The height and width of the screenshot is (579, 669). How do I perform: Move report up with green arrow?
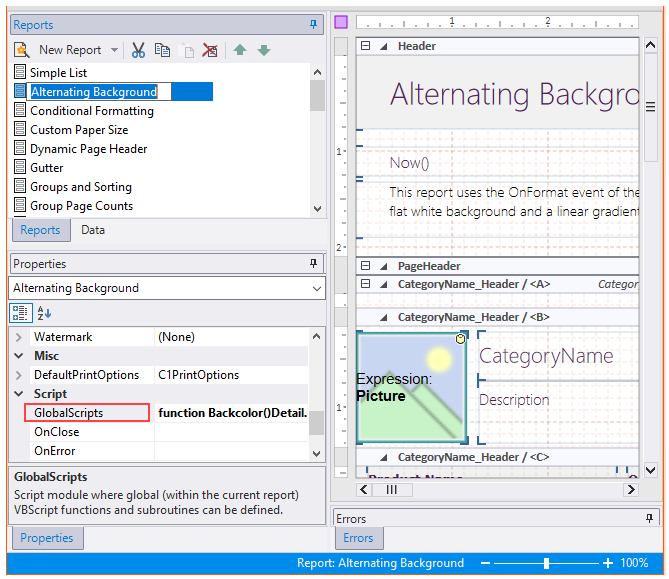tap(240, 50)
